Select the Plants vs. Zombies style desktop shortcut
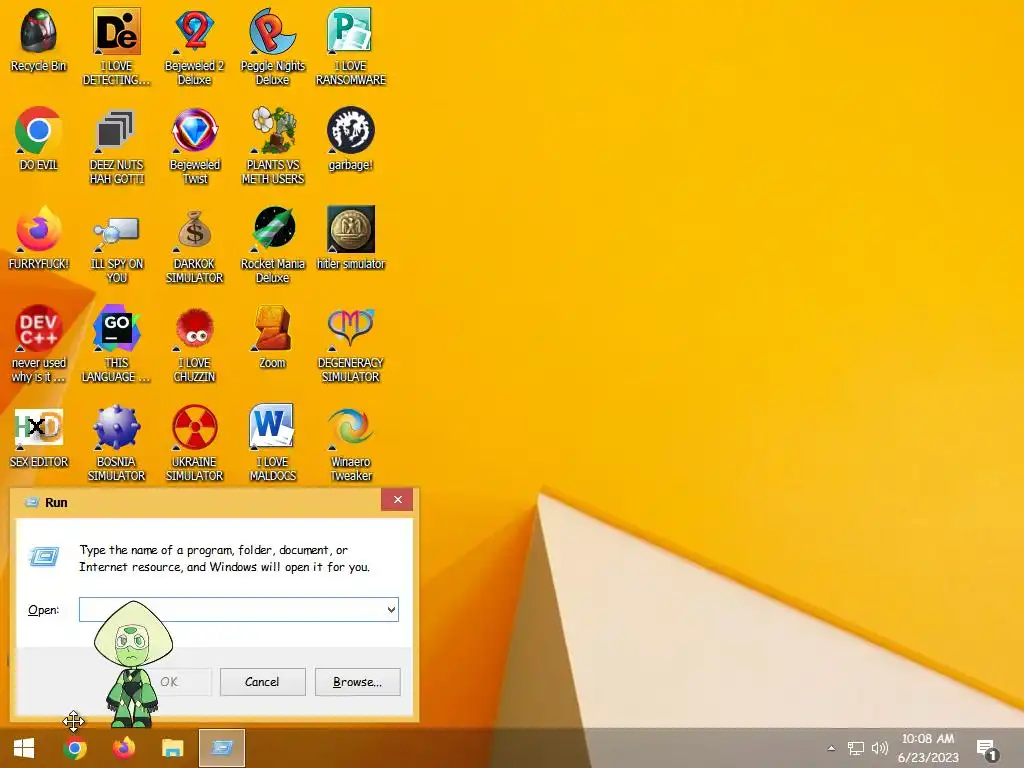The image size is (1024, 768). 273,146
